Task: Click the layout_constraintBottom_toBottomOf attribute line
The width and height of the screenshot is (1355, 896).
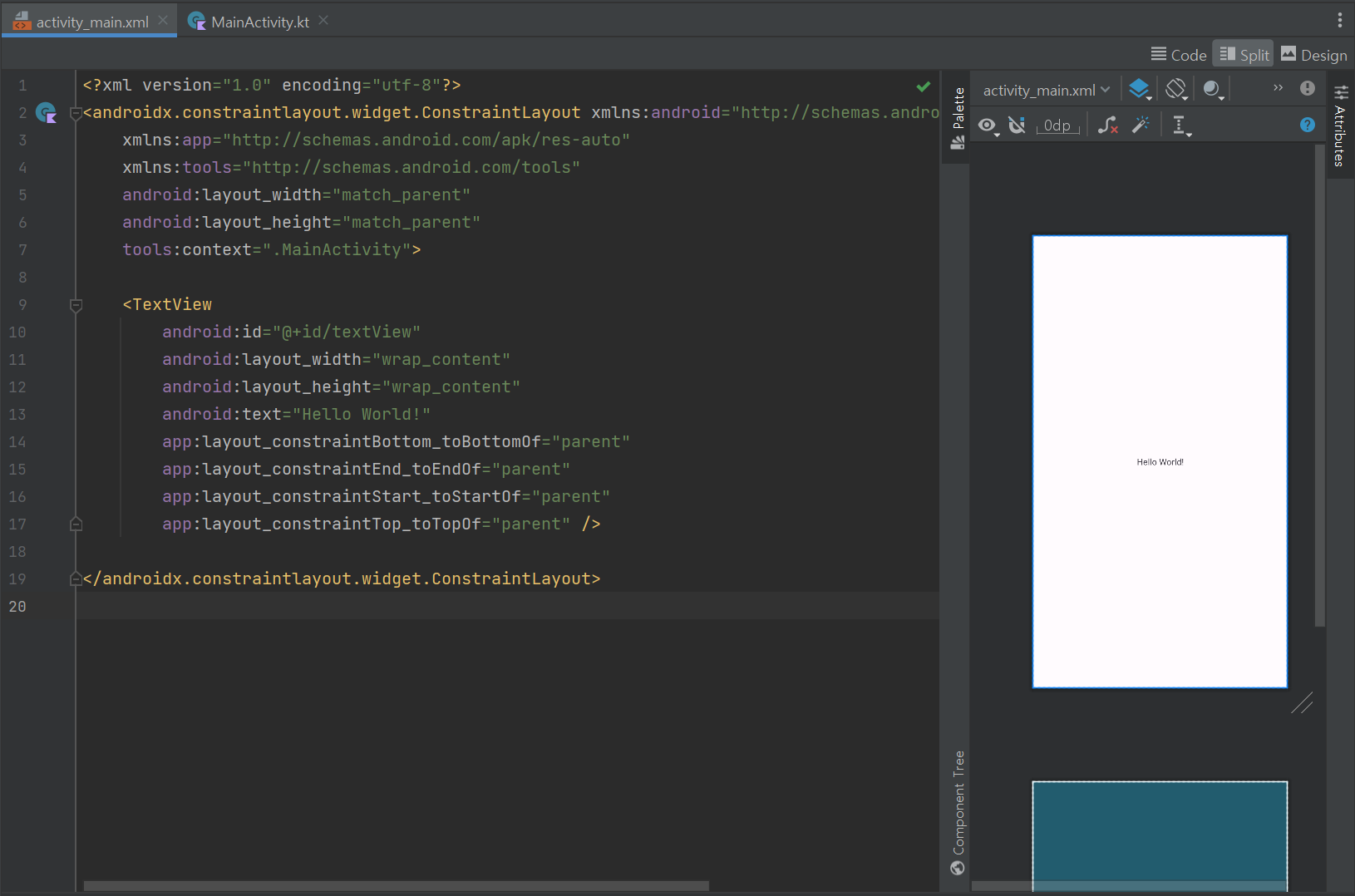Action: (396, 441)
